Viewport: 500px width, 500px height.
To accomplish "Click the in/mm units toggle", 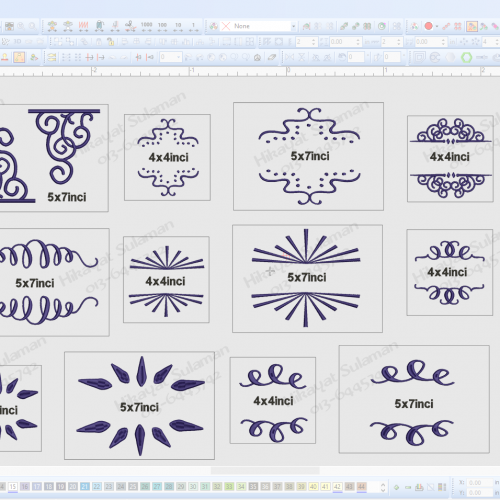I will pos(371,42).
